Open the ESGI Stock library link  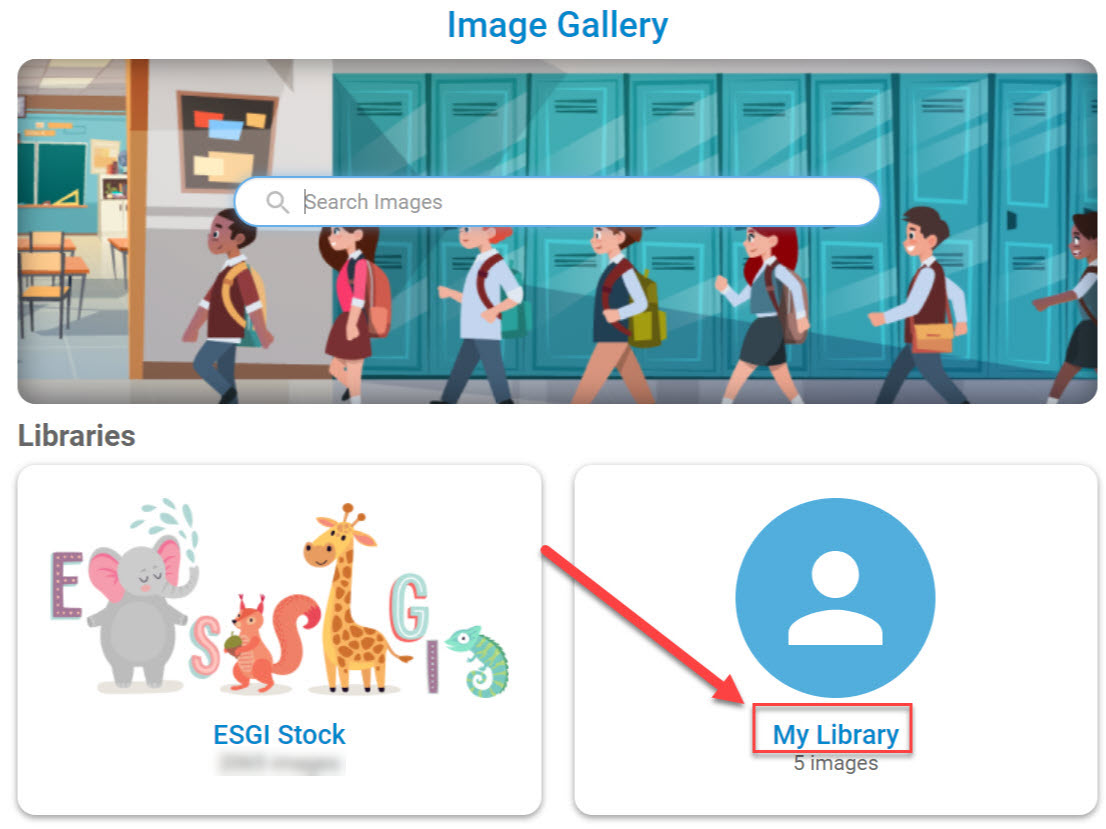[x=279, y=734]
